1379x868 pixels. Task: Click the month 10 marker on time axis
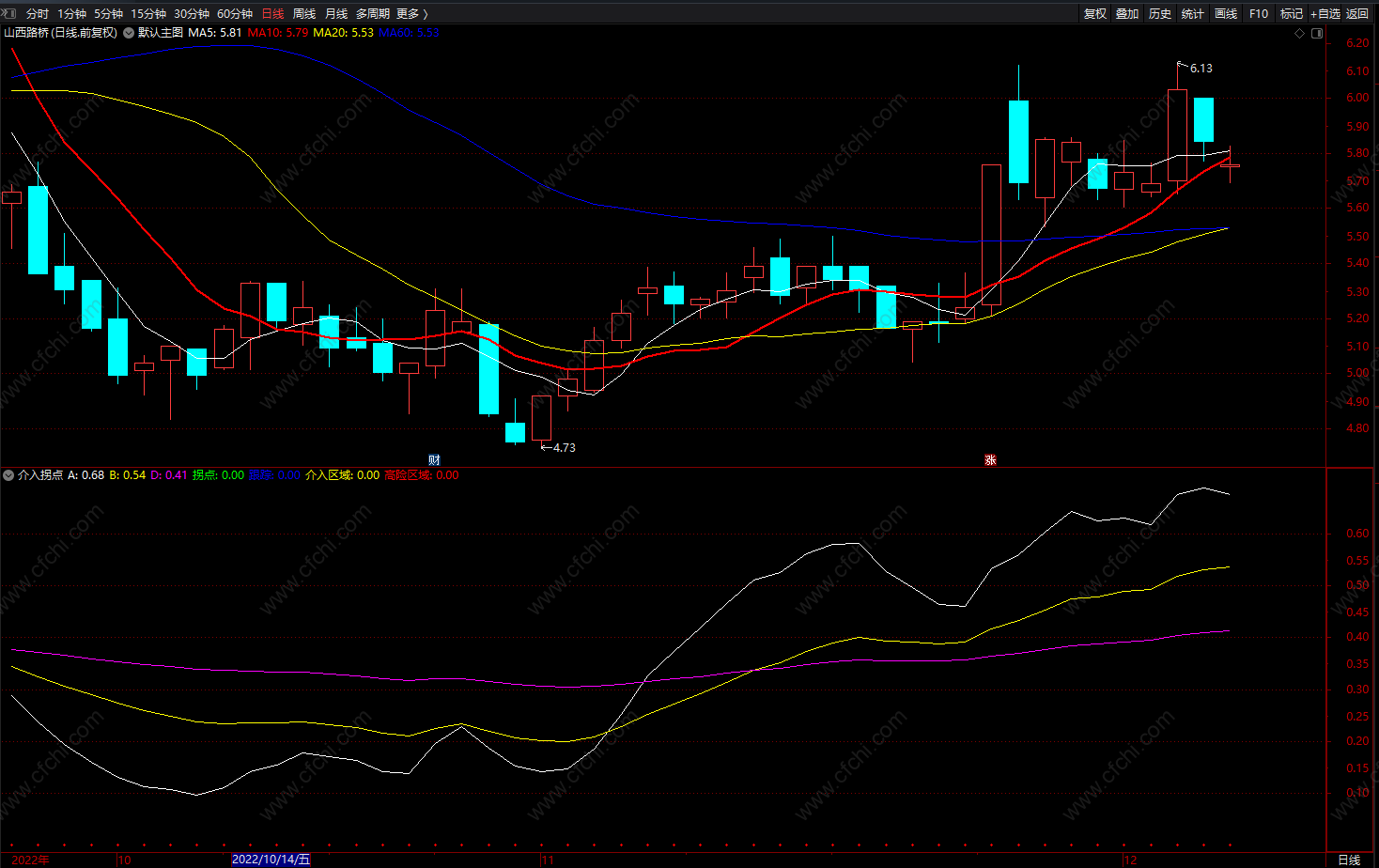click(124, 860)
